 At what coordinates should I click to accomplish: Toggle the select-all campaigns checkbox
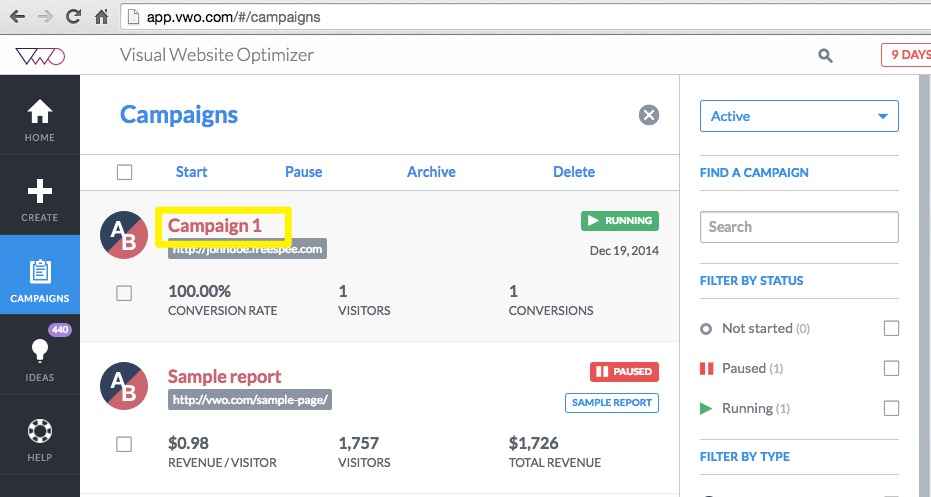125,172
